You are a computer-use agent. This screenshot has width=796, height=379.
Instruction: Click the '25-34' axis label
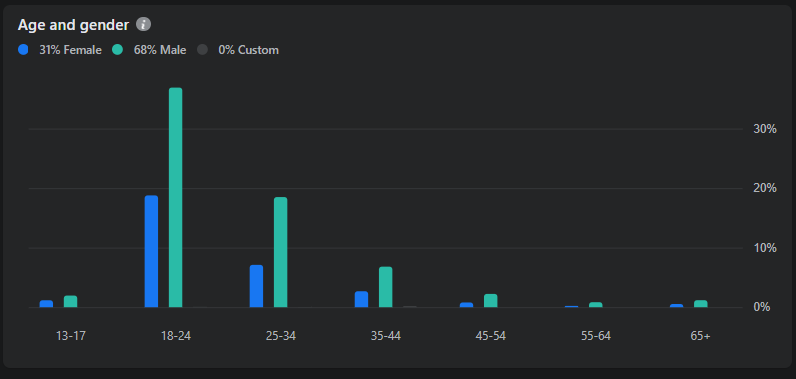tap(281, 336)
